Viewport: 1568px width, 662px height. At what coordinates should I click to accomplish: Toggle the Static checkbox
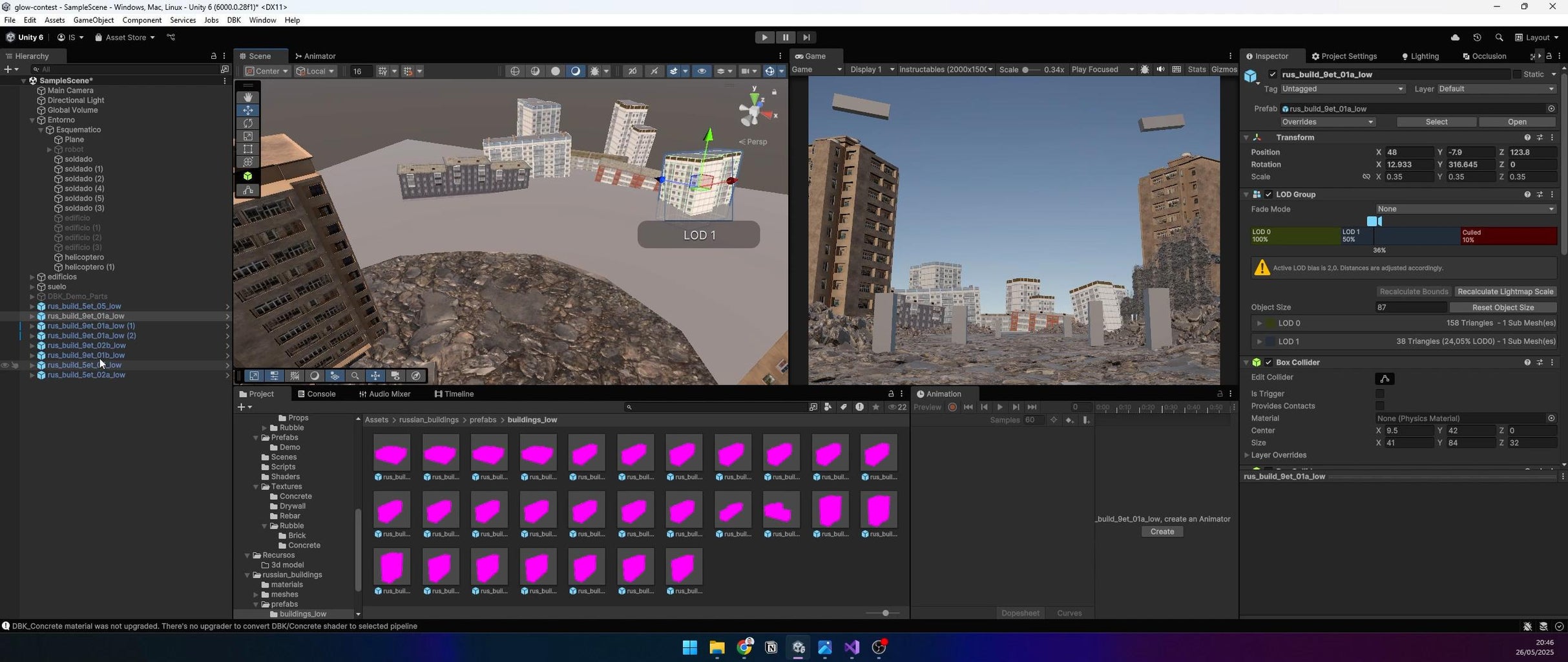(x=1517, y=74)
